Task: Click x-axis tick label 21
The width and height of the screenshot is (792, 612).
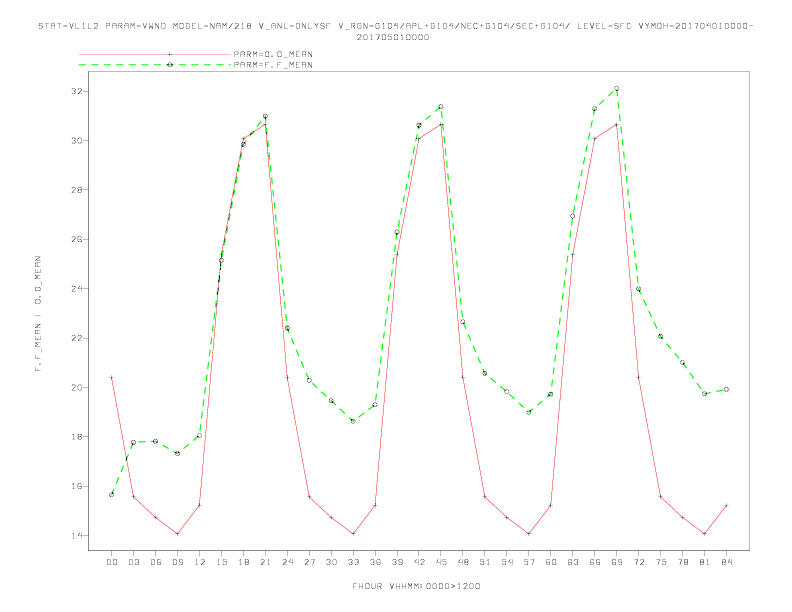Action: click(265, 562)
